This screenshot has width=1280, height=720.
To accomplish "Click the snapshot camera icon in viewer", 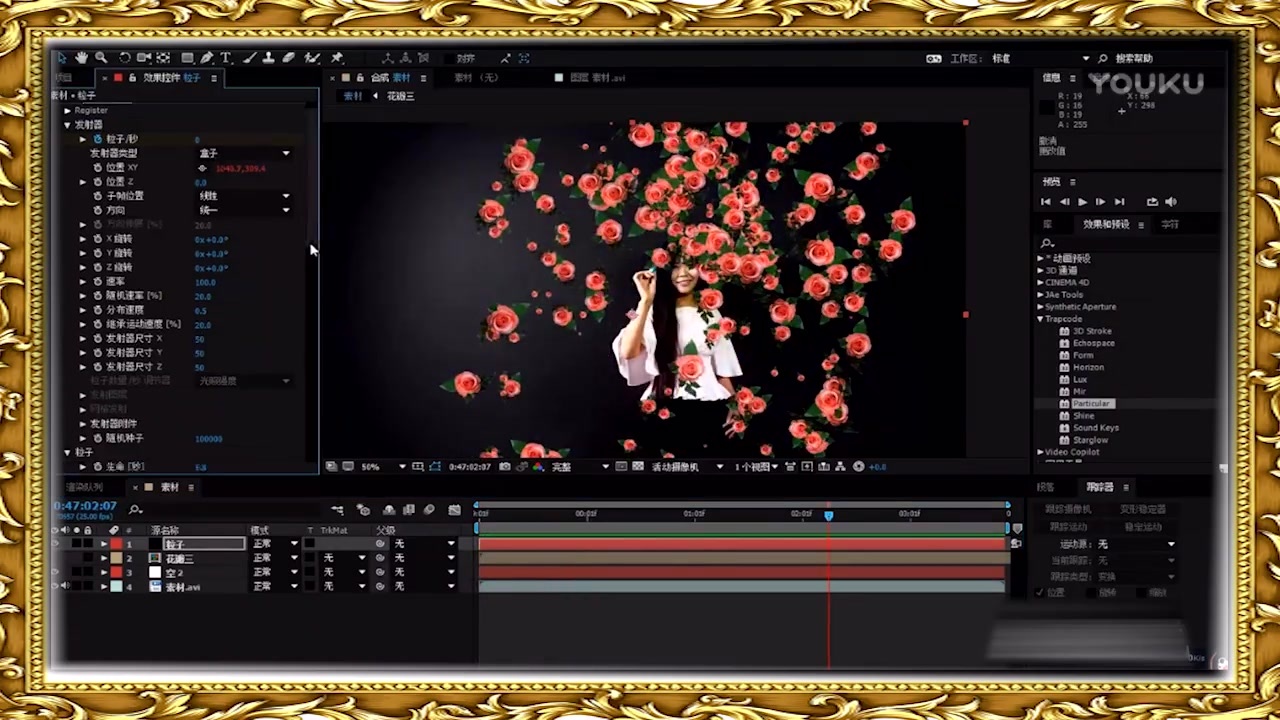I will tap(505, 467).
